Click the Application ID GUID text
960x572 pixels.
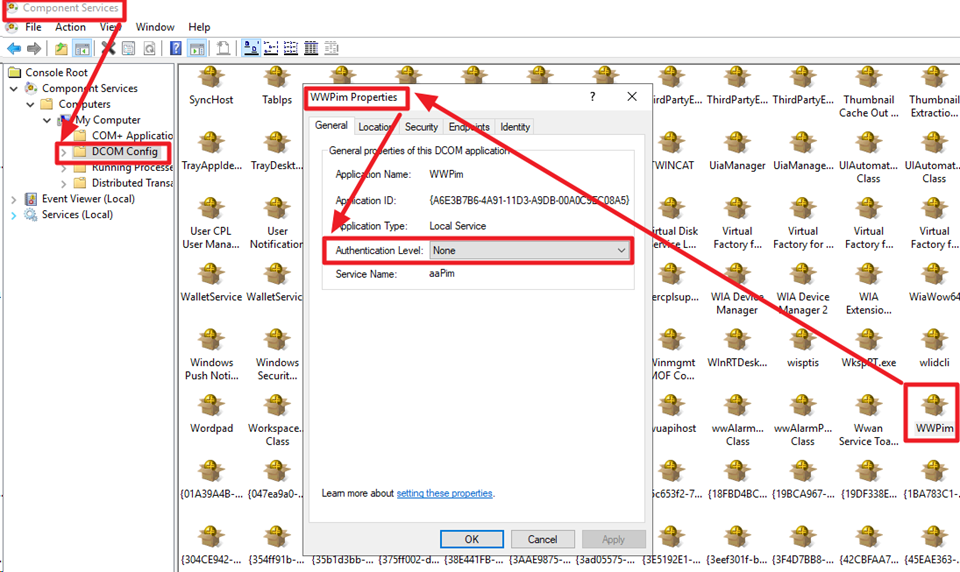click(x=530, y=200)
